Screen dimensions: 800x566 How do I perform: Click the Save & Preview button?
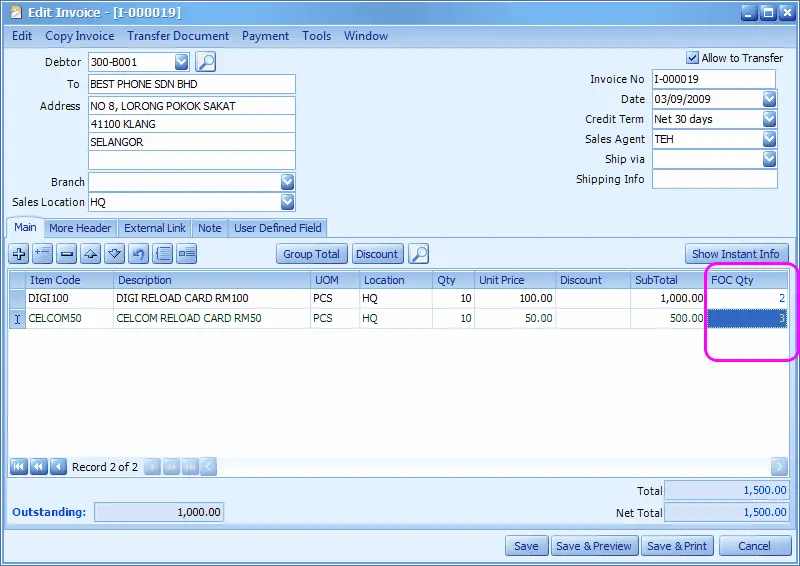pyautogui.click(x=594, y=546)
